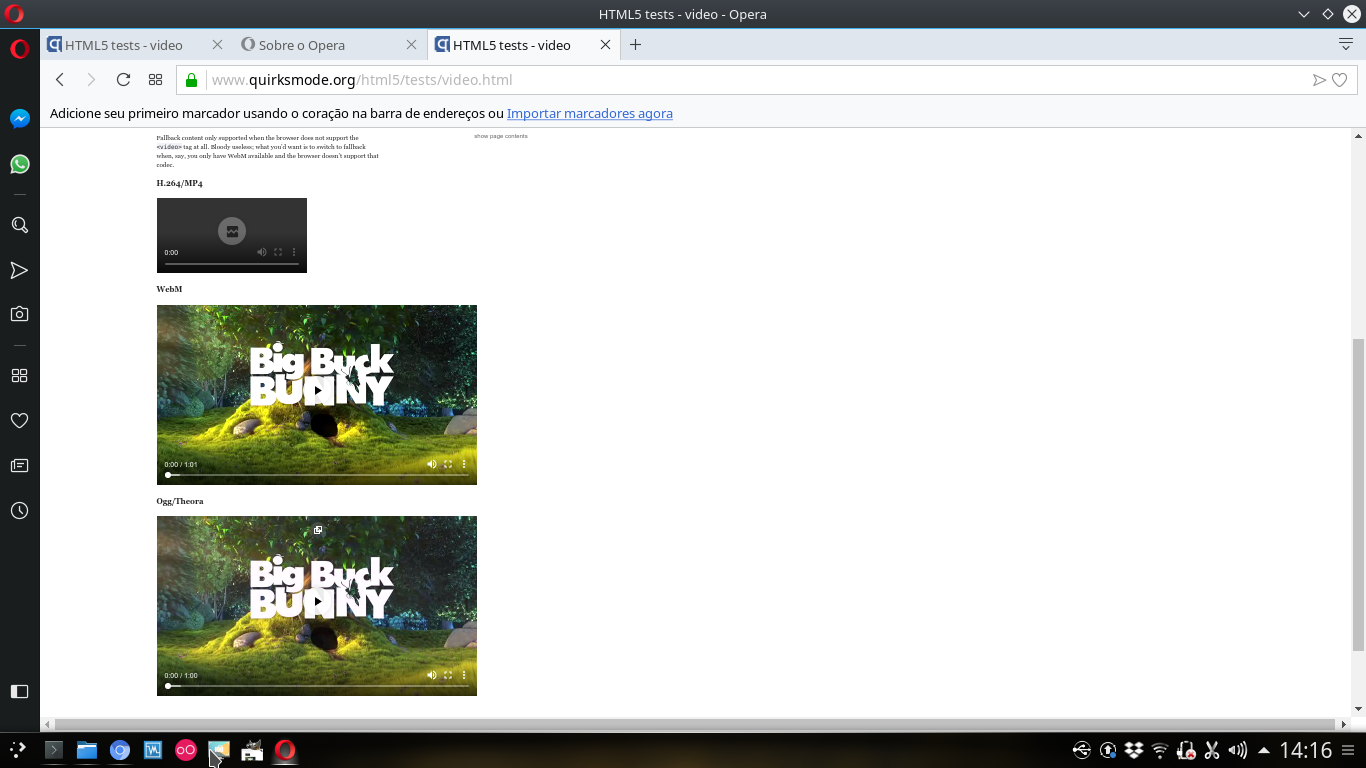This screenshot has width=1366, height=768.
Task: Click the Ogg/Theora heading text
Action: 180,501
